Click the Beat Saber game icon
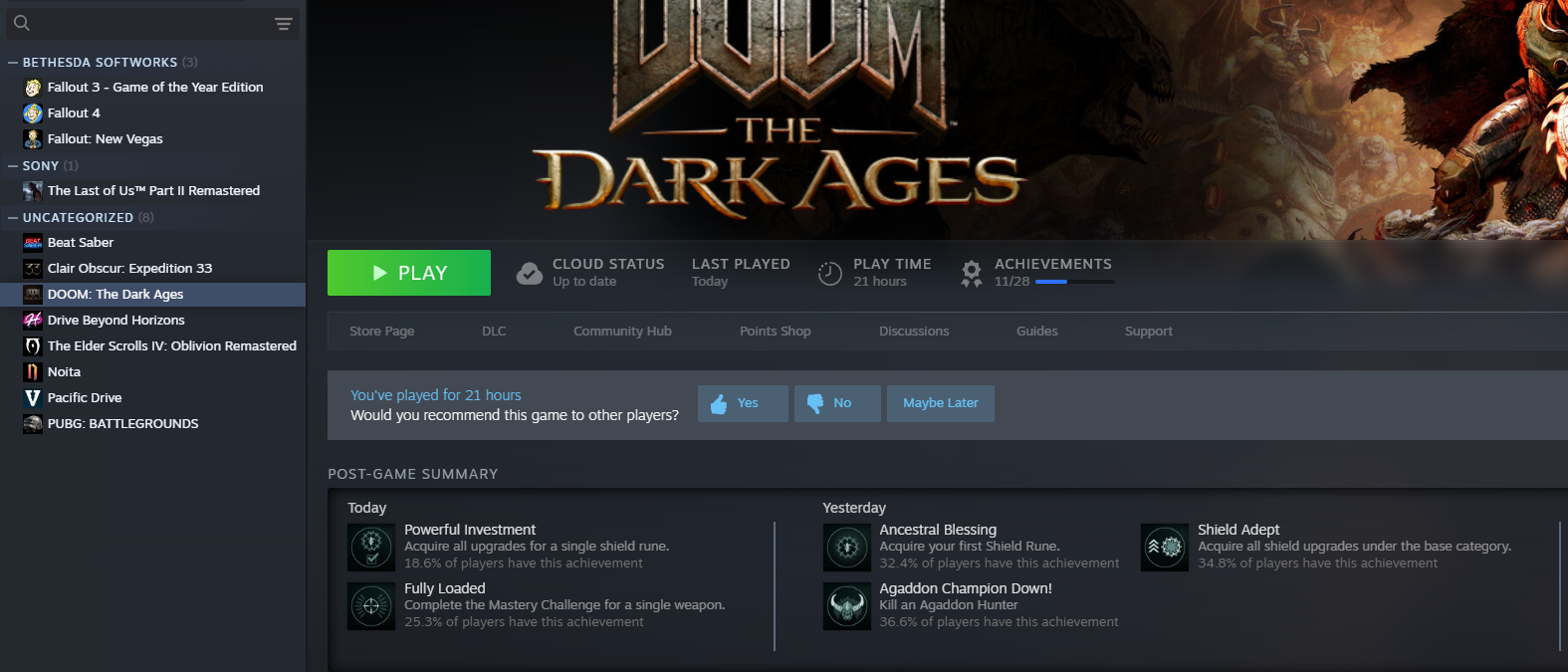Screen dimensions: 1568x672 click(33, 243)
